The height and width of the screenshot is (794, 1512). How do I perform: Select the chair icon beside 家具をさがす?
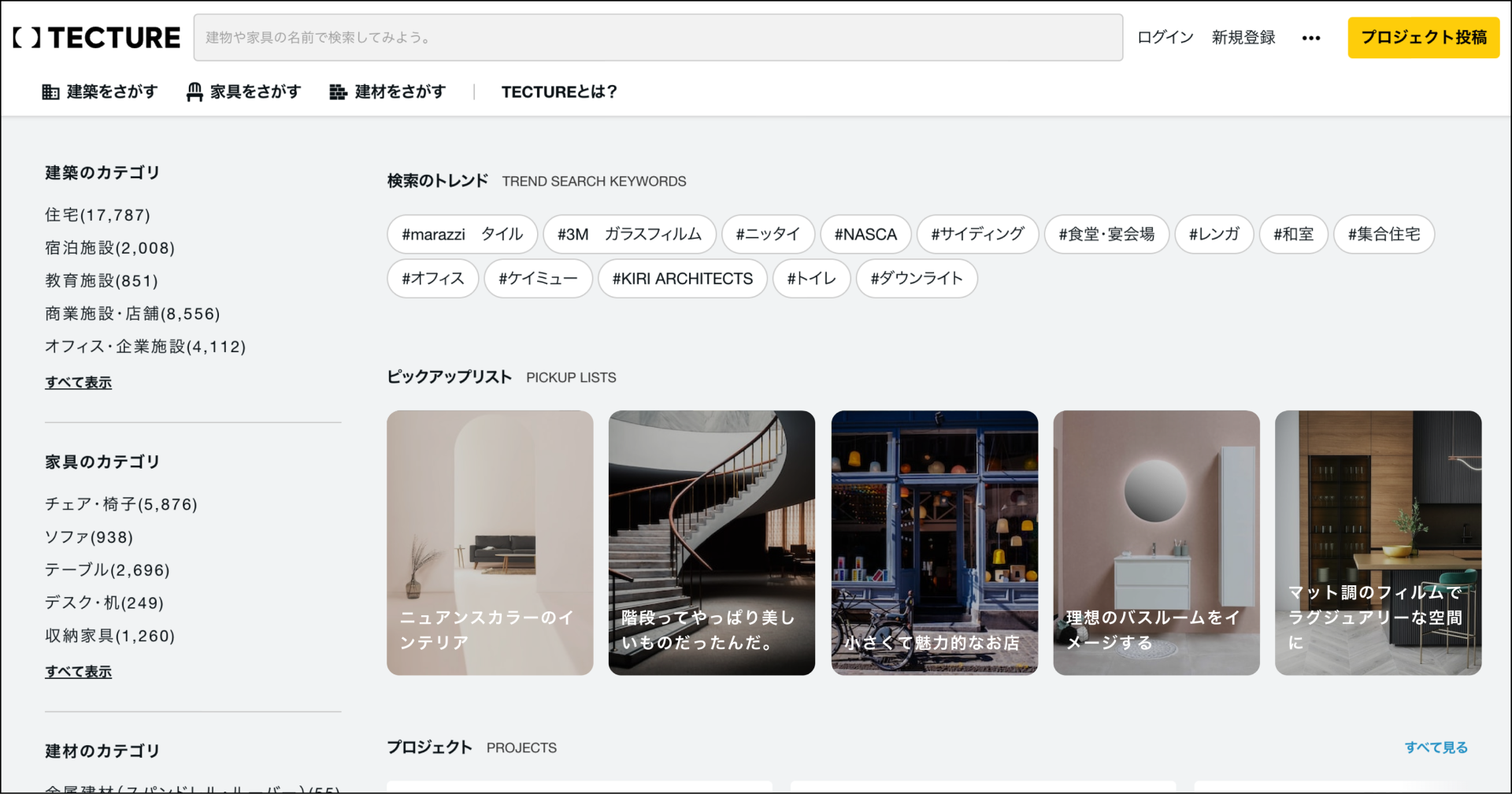(195, 91)
